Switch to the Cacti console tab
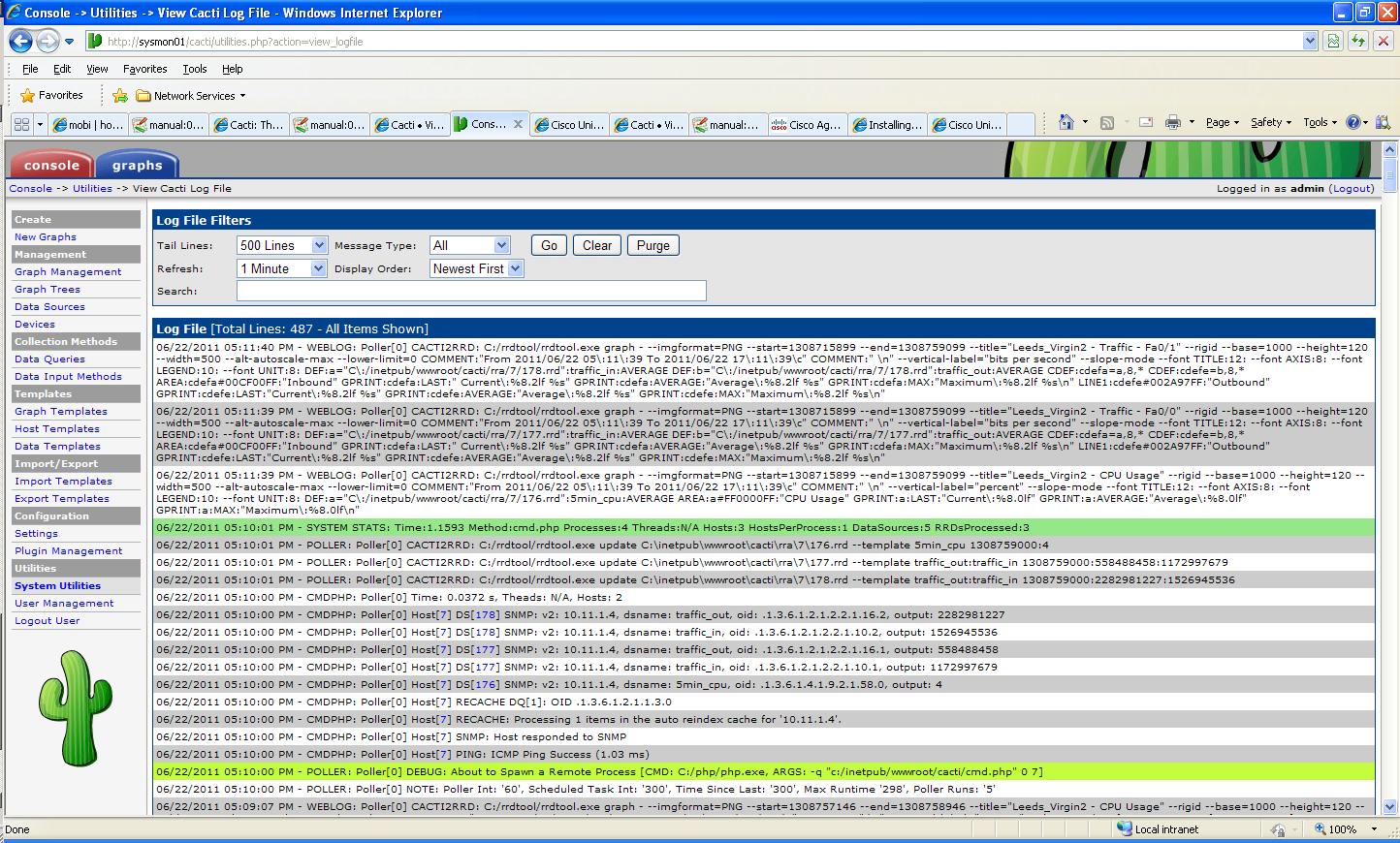 (51, 165)
